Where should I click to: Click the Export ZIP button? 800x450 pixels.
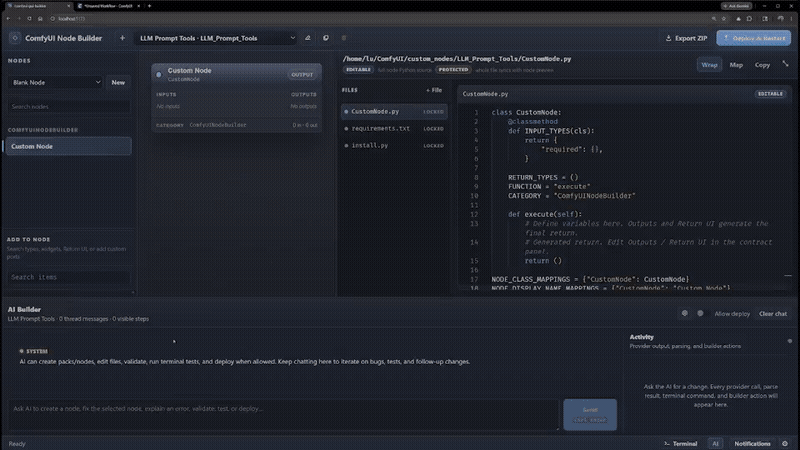pos(686,38)
